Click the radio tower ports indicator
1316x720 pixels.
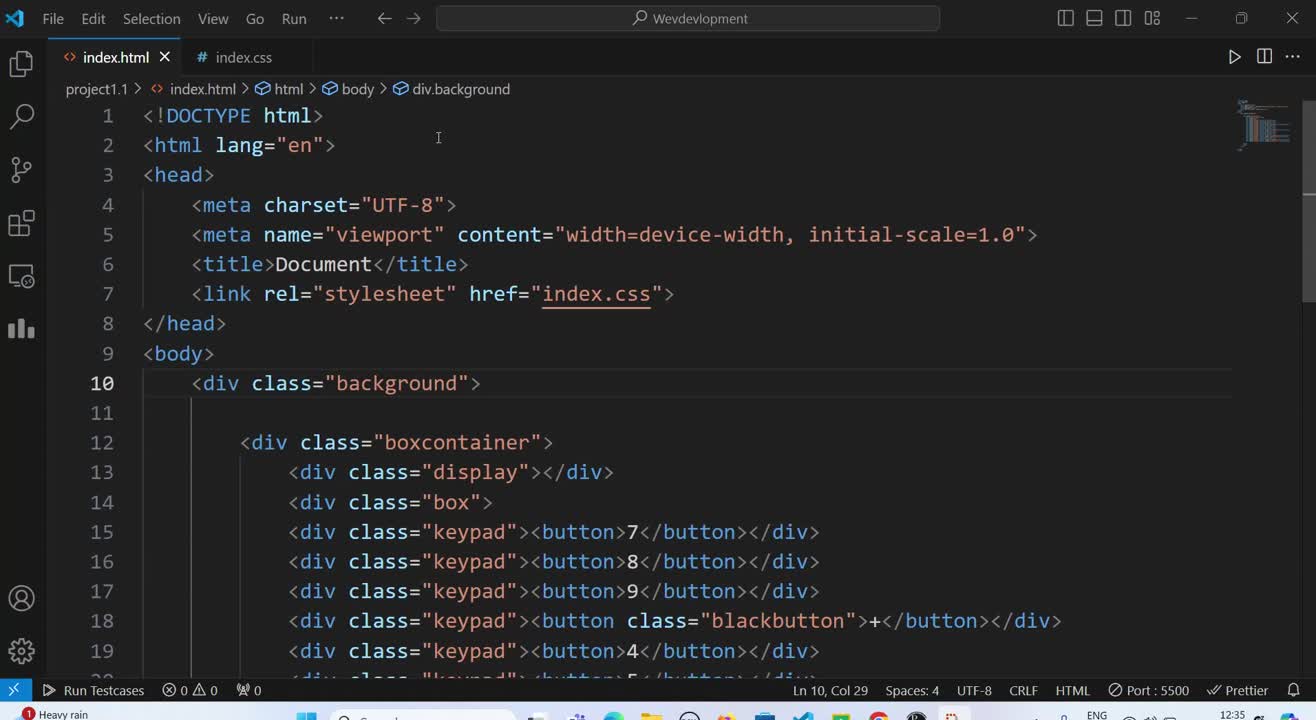click(x=248, y=690)
